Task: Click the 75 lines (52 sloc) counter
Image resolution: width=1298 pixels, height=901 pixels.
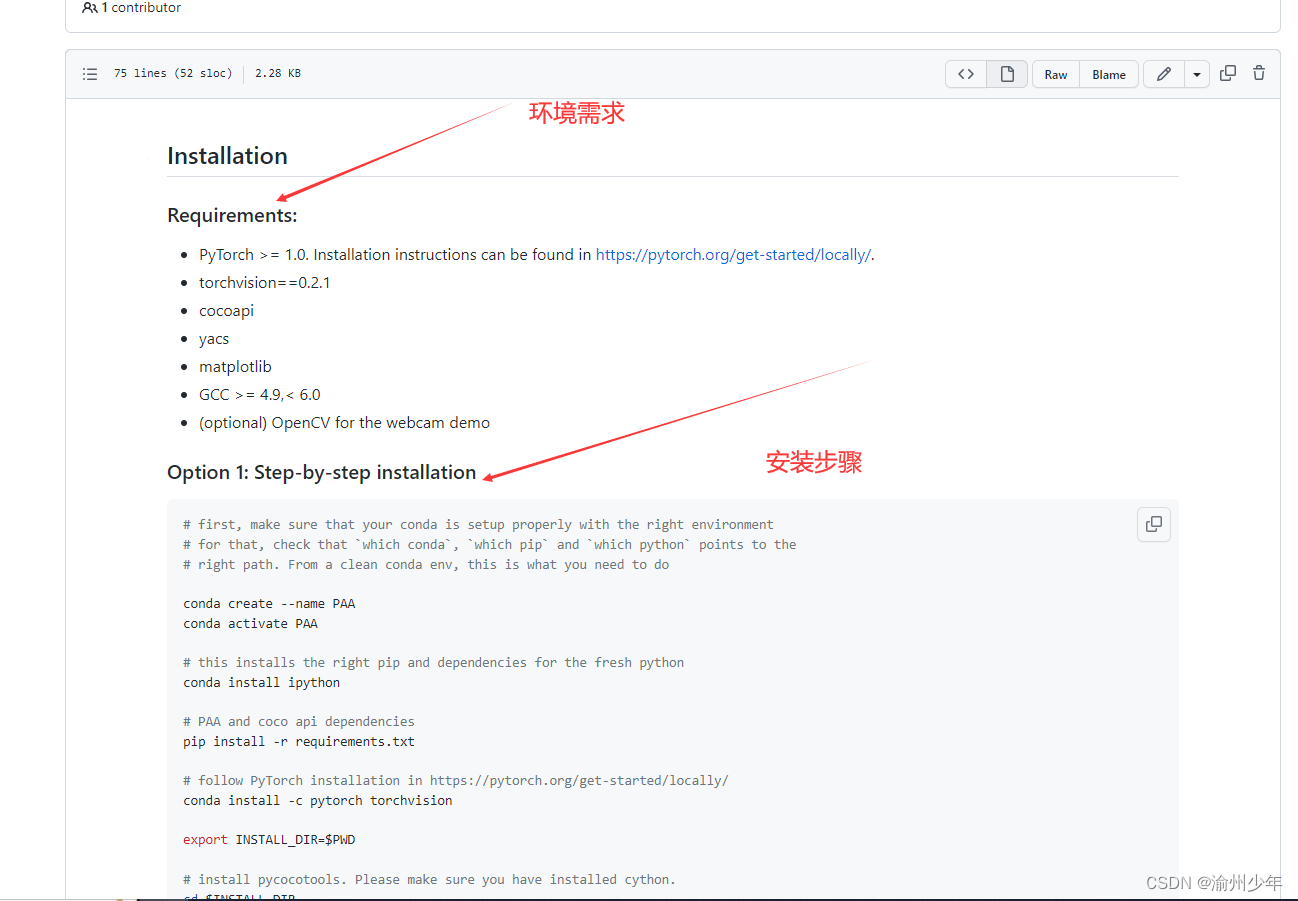Action: [172, 73]
